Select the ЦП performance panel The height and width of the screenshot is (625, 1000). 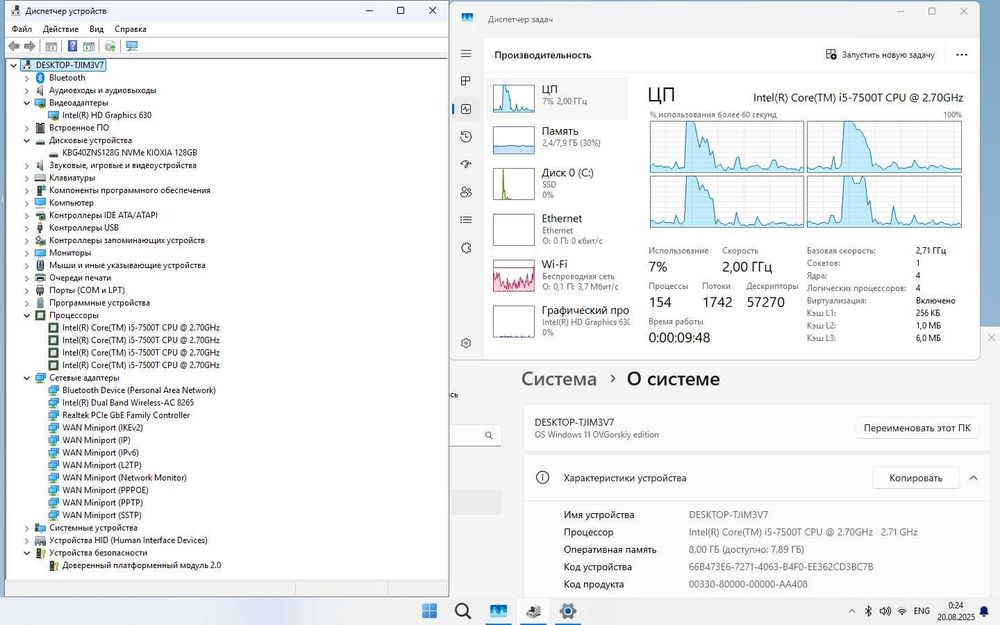click(557, 98)
